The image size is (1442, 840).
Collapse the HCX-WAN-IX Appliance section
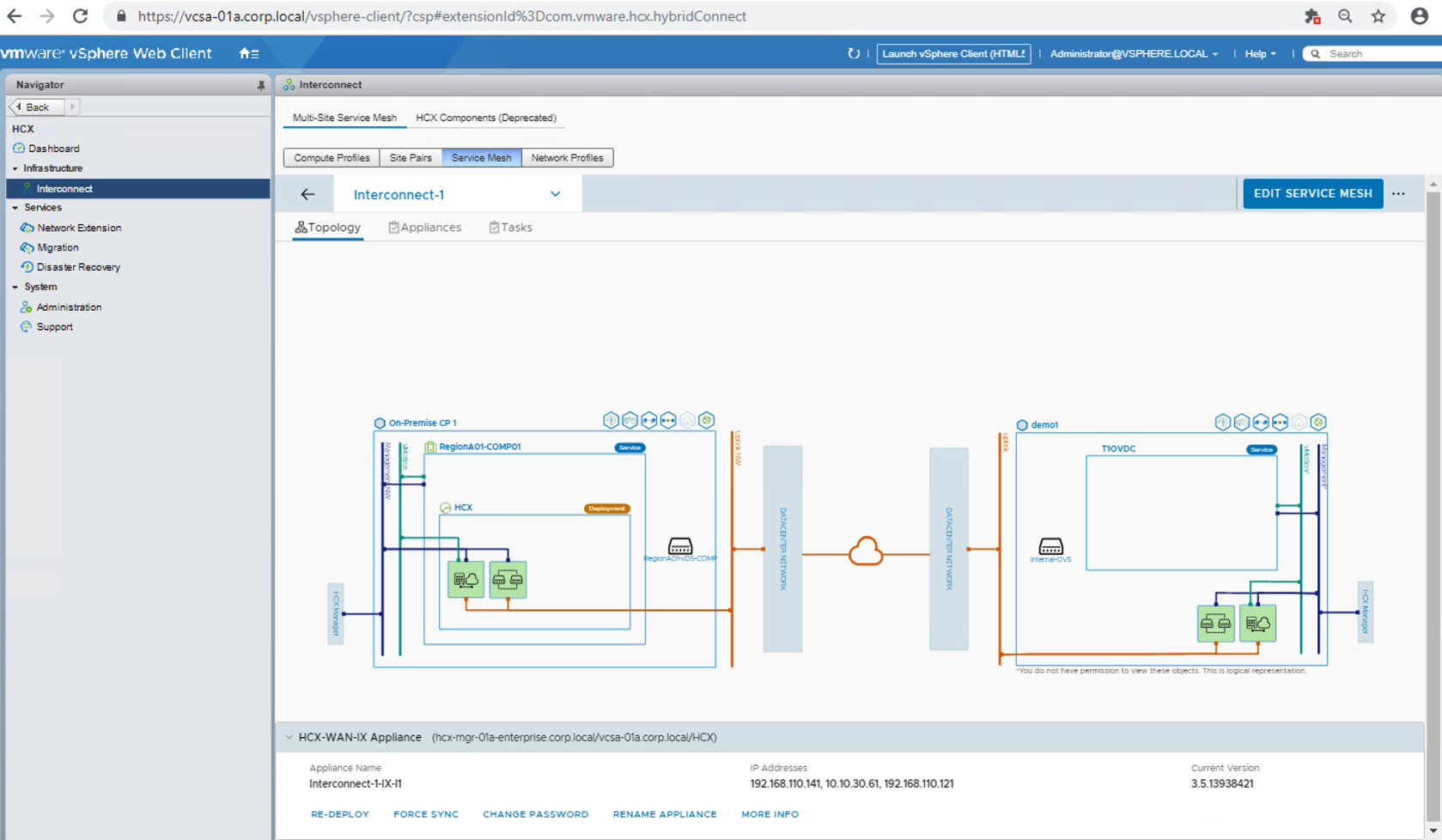[289, 737]
